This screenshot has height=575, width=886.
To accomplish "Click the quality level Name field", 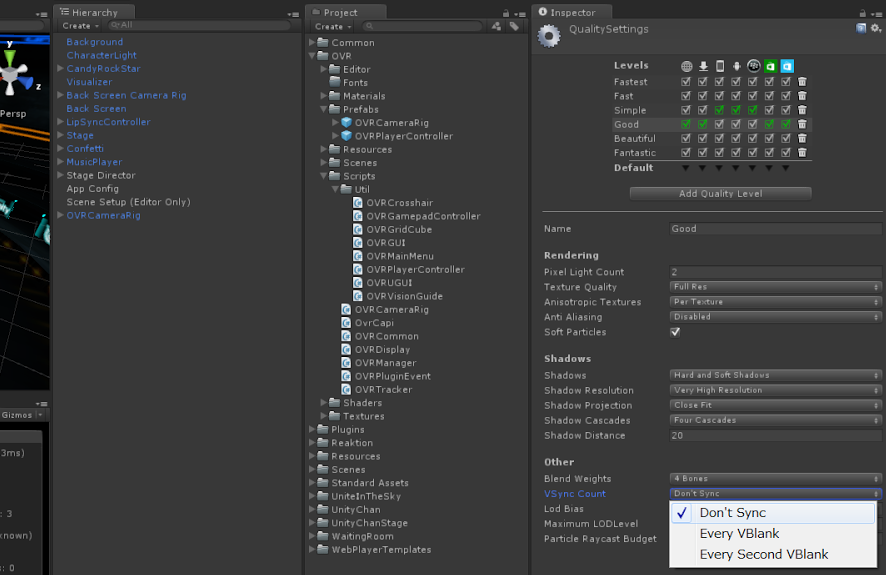I will [x=776, y=229].
